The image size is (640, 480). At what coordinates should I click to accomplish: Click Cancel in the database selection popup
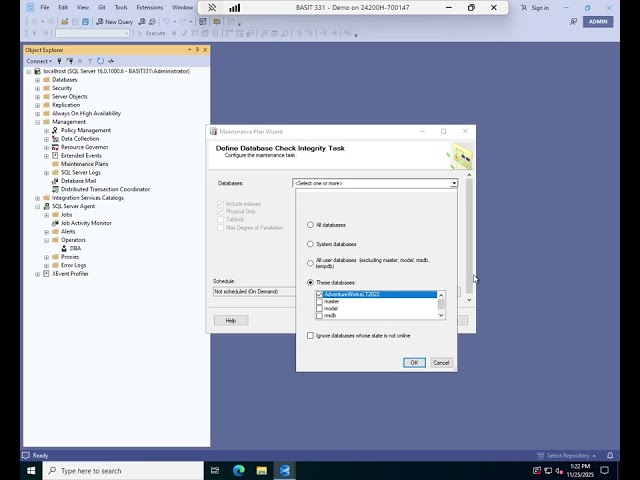pyautogui.click(x=441, y=362)
